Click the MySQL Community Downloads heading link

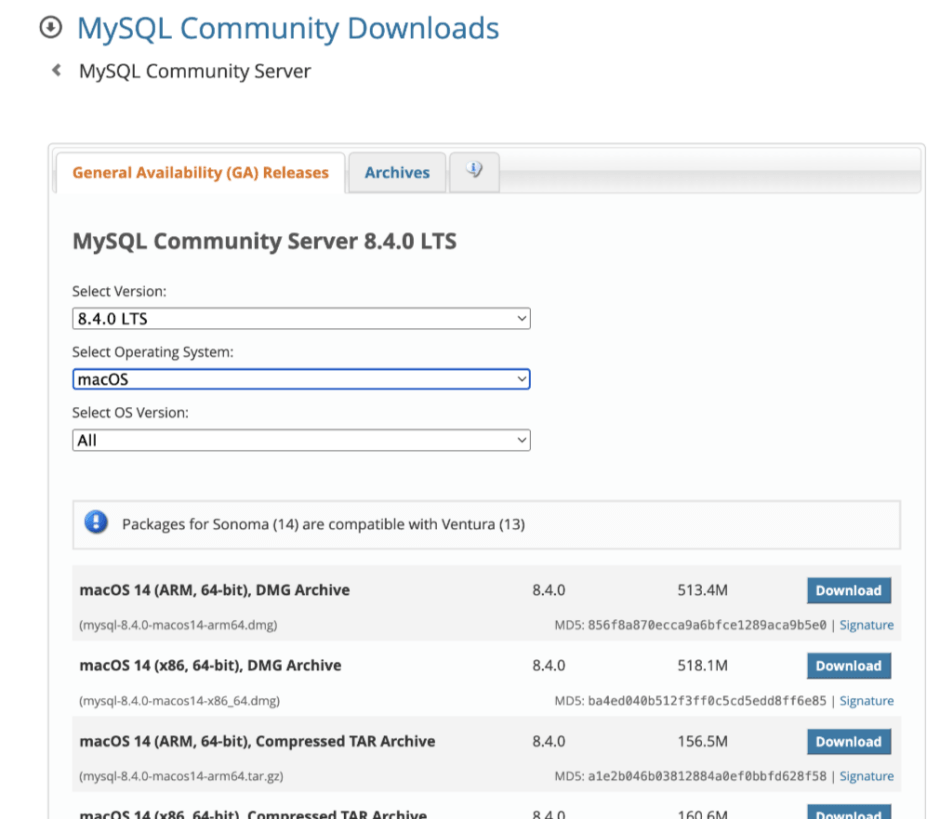coord(288,29)
